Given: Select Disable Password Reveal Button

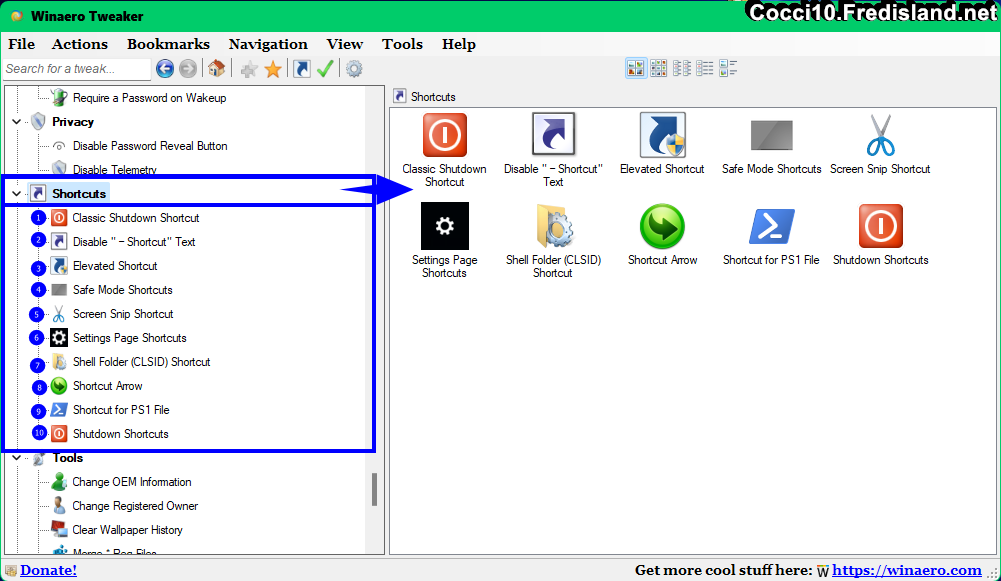Looking at the screenshot, I should 150,146.
